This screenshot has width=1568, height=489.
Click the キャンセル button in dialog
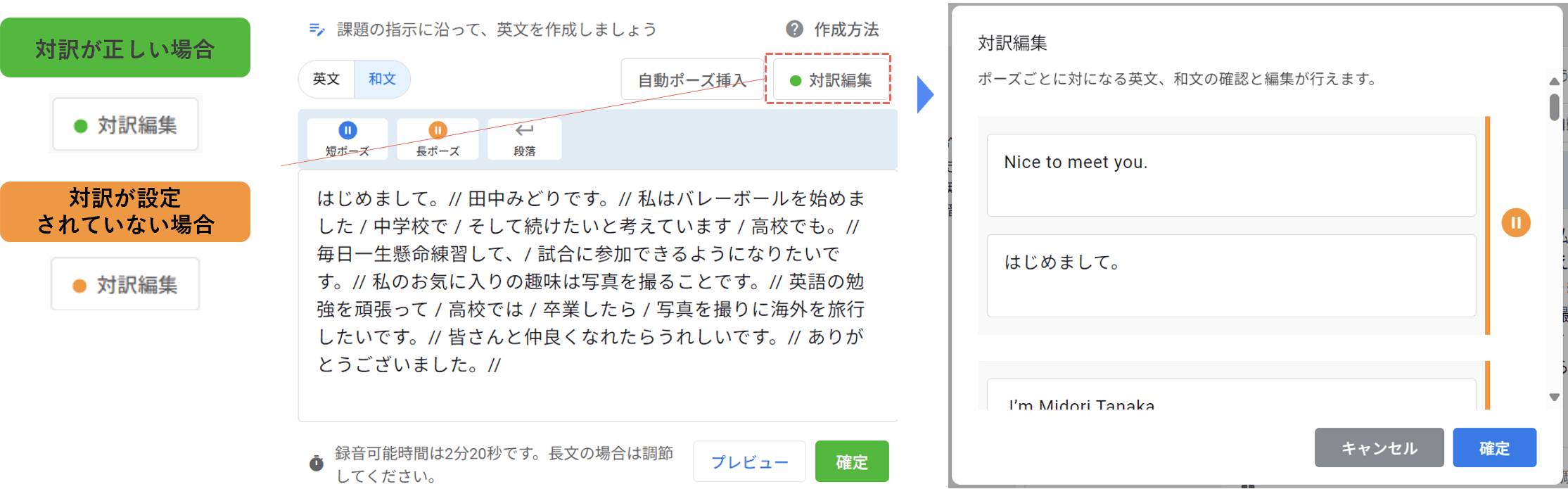tap(1379, 447)
